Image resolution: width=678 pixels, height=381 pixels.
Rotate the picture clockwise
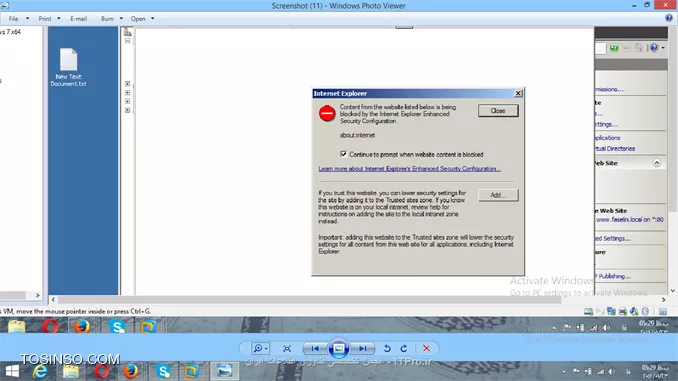404,349
